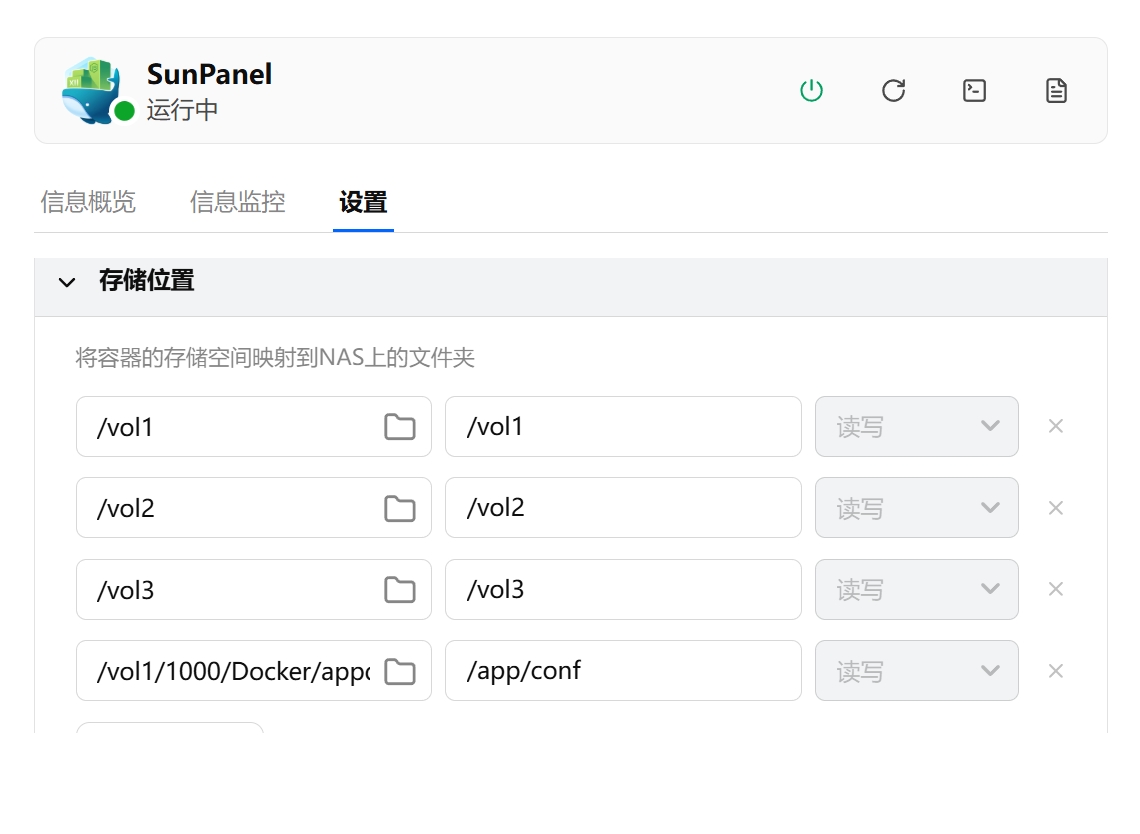The width and height of the screenshot is (1140, 834).
Task: Remove the /vol1 storage mapping row
Action: point(1055,426)
